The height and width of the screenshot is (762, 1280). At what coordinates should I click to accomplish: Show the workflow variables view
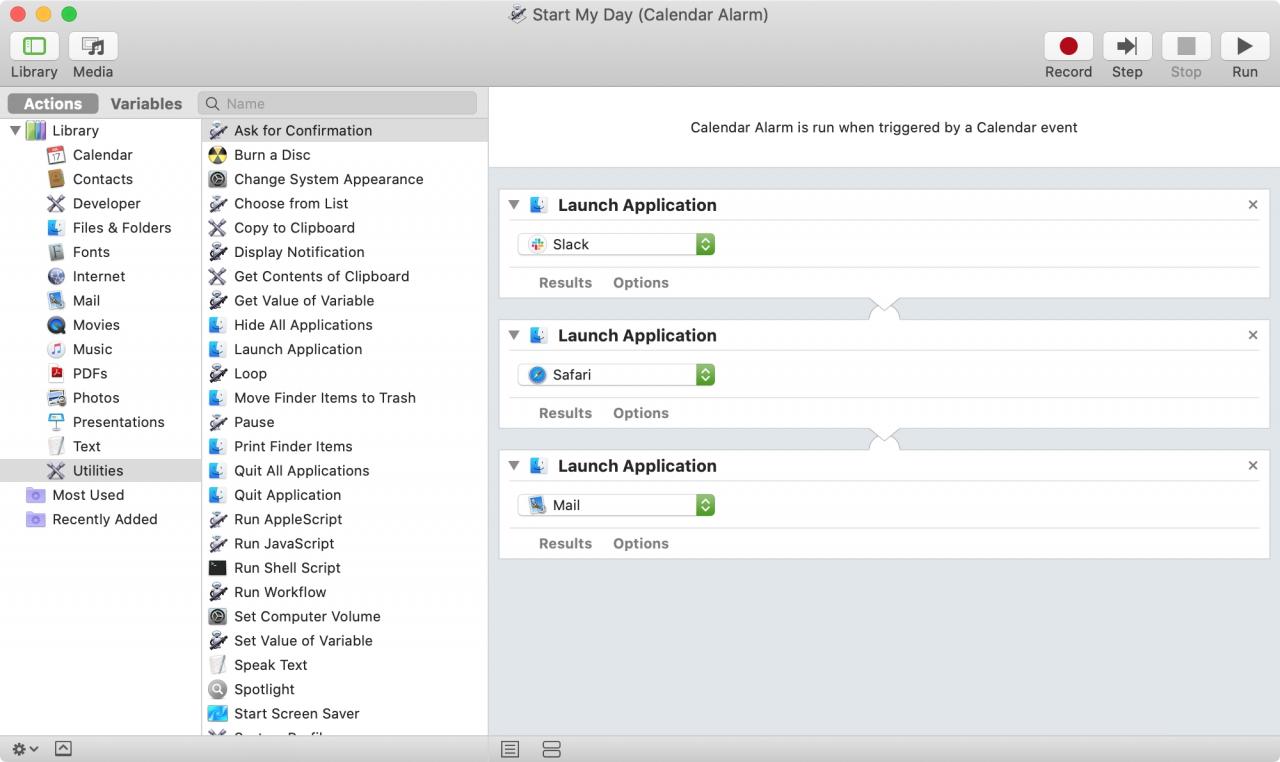pyautogui.click(x=551, y=749)
